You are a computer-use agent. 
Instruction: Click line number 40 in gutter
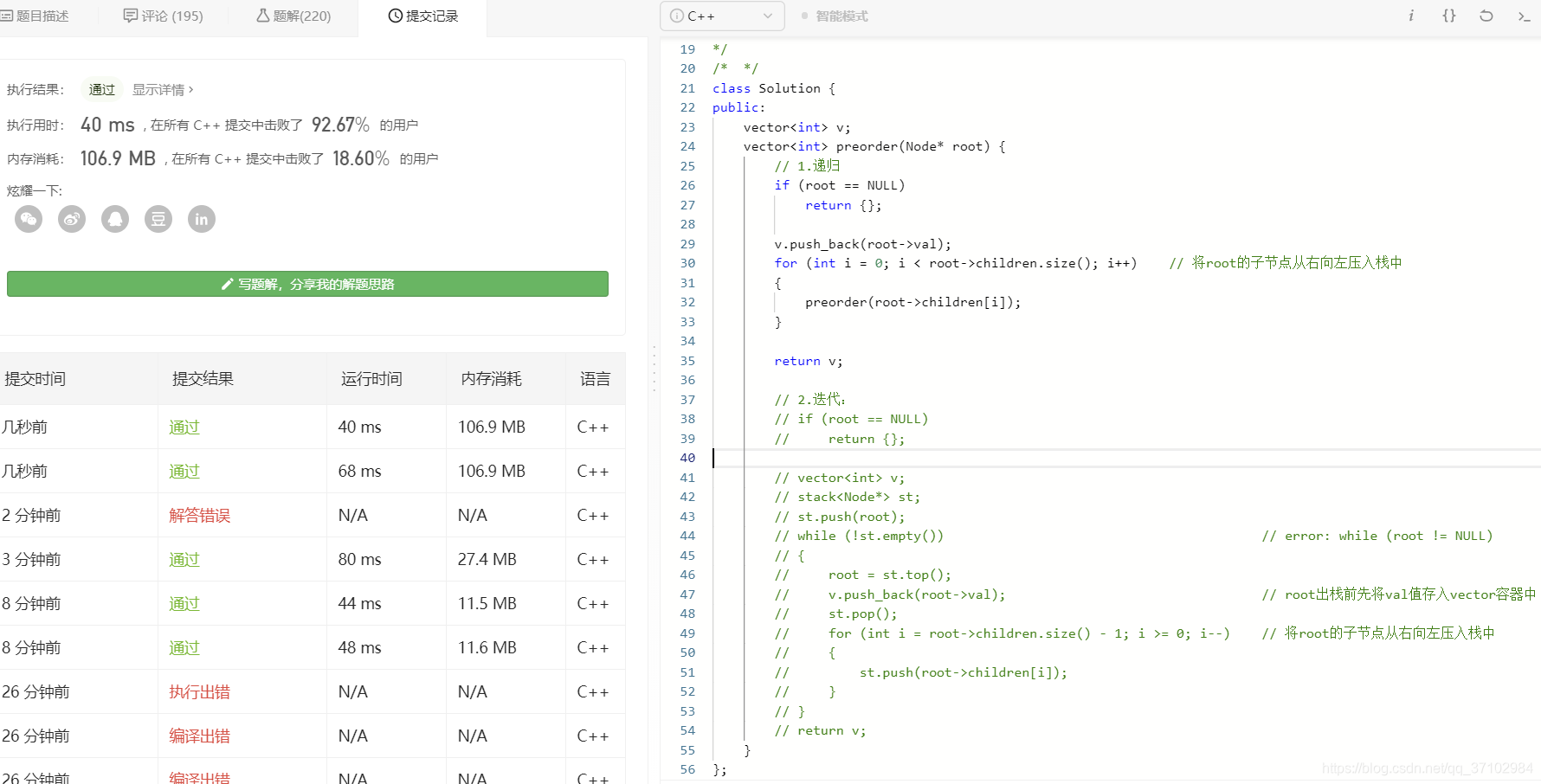click(687, 458)
